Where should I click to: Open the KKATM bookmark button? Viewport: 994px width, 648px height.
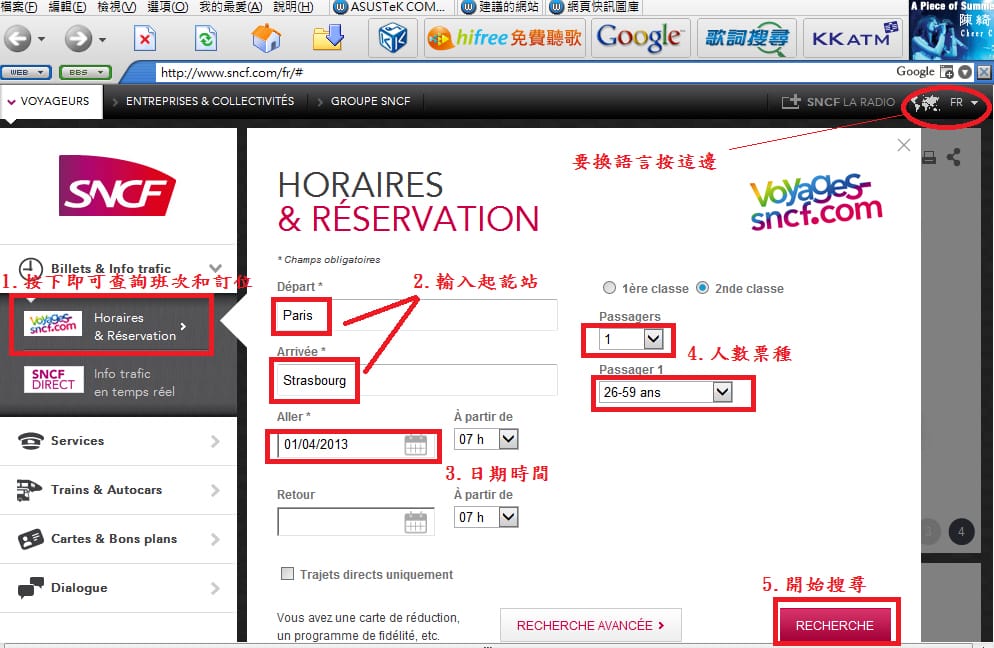coord(855,39)
